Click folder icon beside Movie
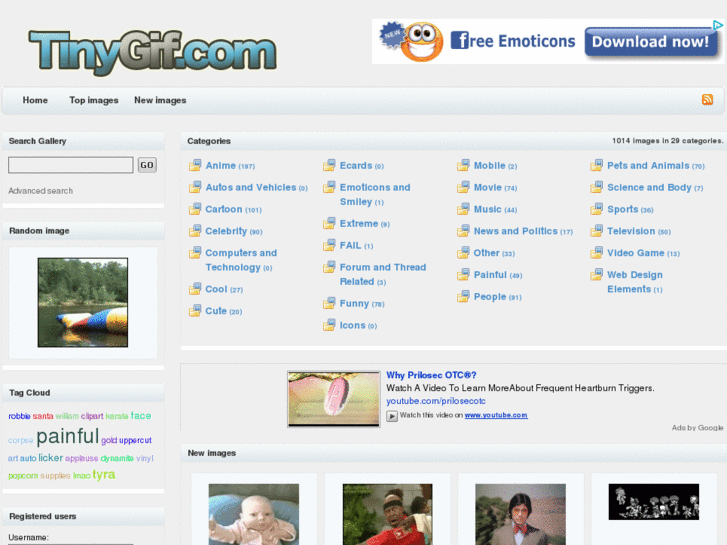 point(463,187)
